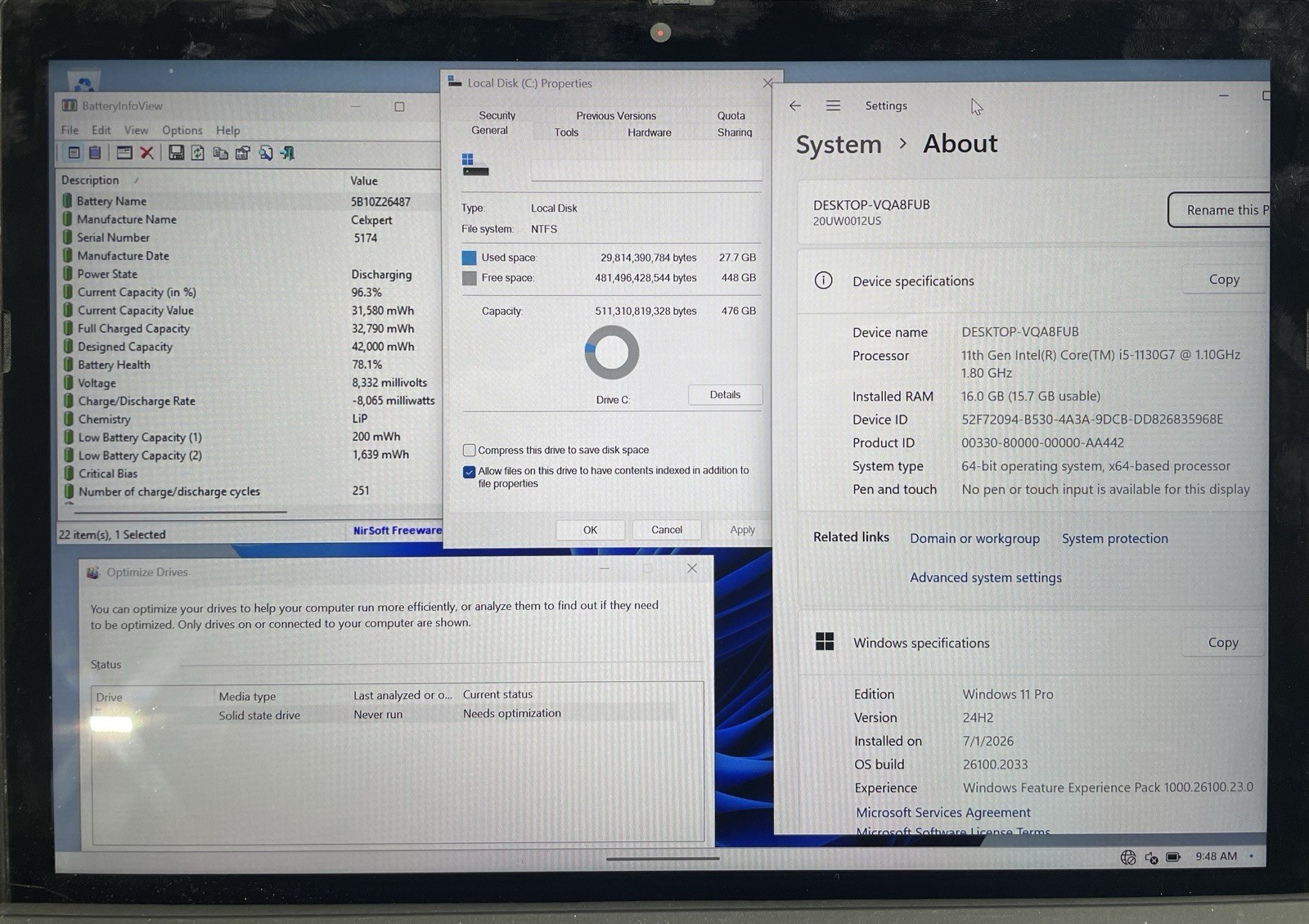Click the Show Battery Information toolbar icon

pyautogui.click(x=74, y=152)
